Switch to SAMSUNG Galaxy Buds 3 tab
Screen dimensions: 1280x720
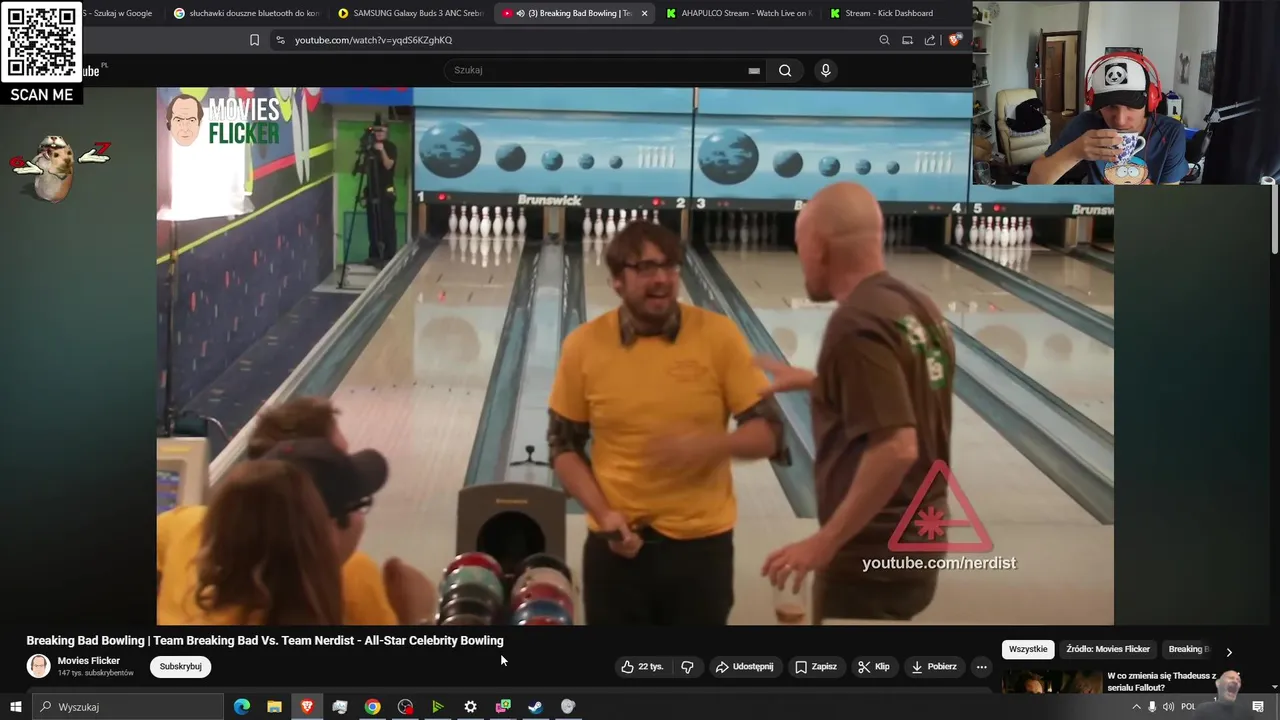(411, 13)
